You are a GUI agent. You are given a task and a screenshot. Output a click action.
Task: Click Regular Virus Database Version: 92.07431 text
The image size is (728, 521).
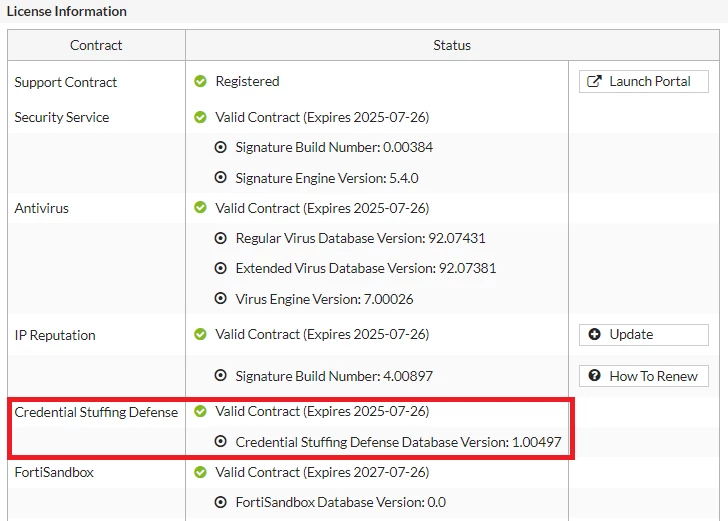360,238
